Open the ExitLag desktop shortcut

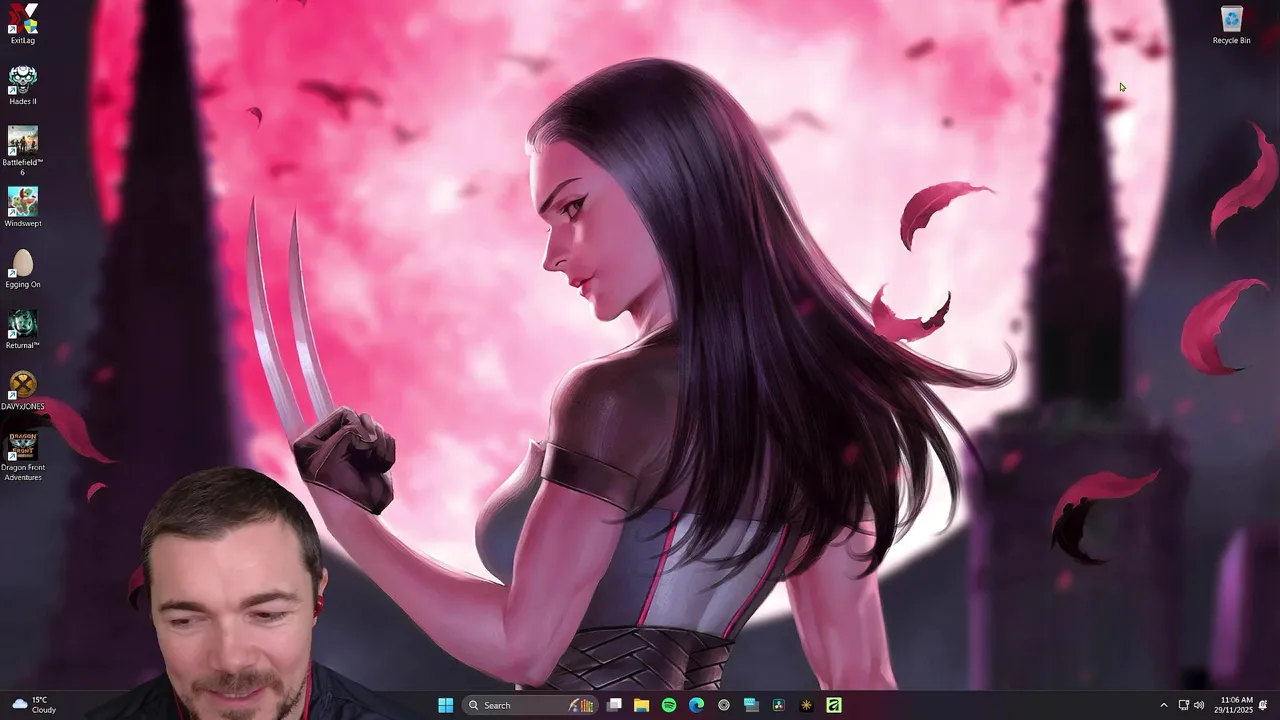[x=22, y=24]
